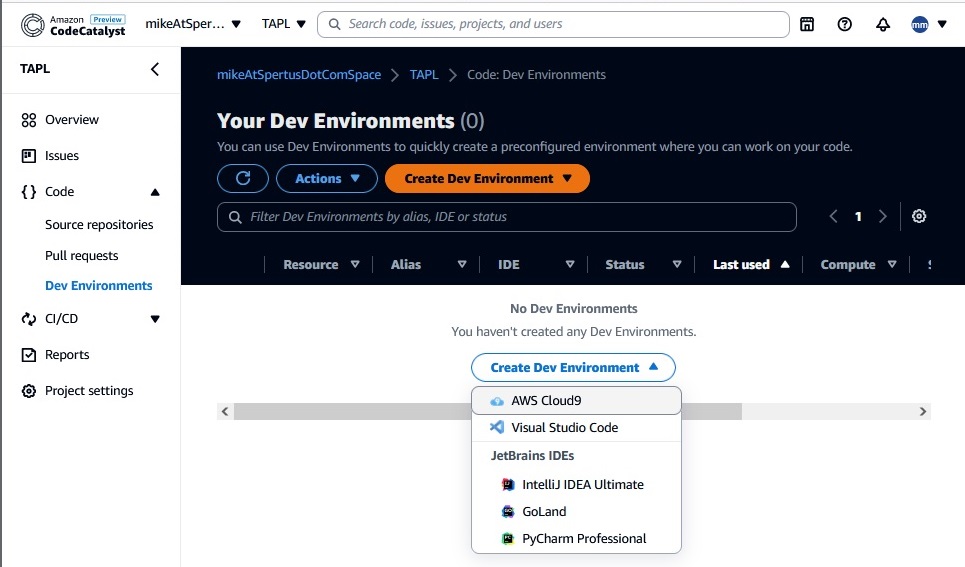Click the mm user avatar
The image size is (965, 567).
919,24
